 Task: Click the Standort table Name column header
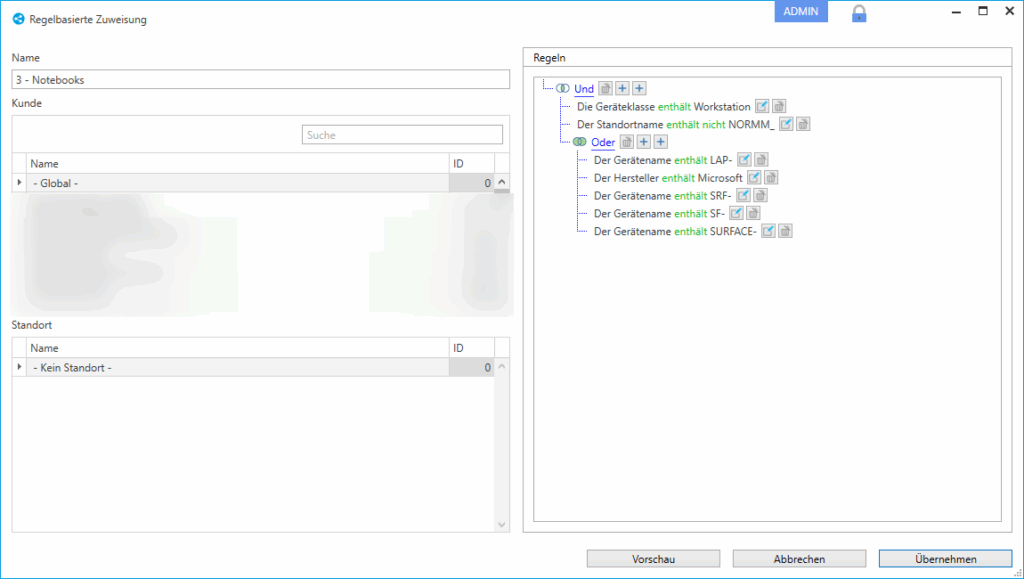[238, 348]
